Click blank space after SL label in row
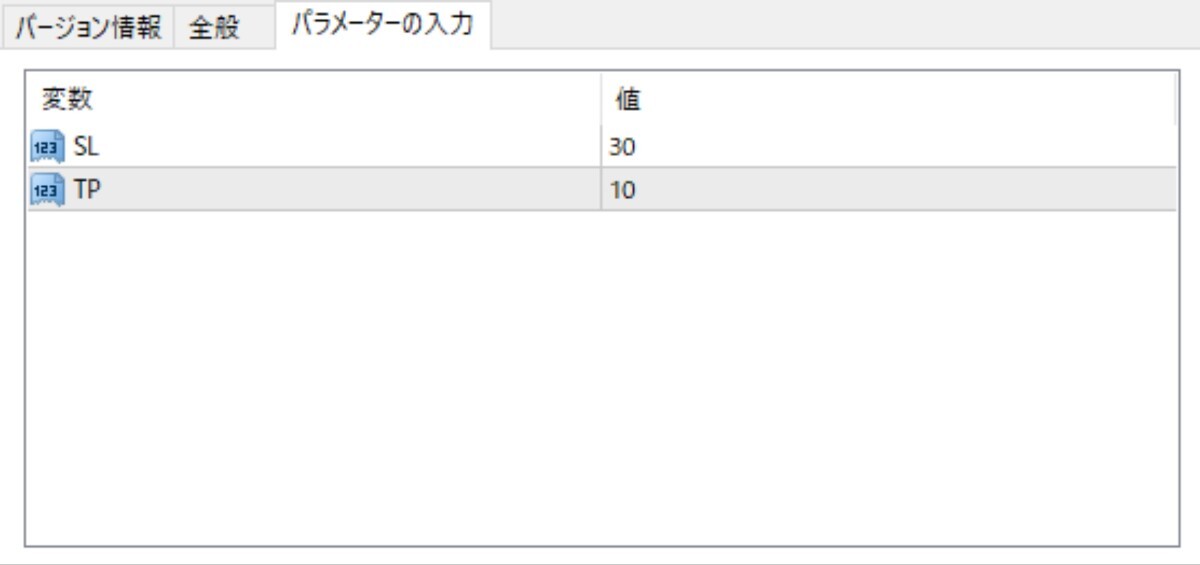Image resolution: width=1200 pixels, height=565 pixels. (350, 147)
